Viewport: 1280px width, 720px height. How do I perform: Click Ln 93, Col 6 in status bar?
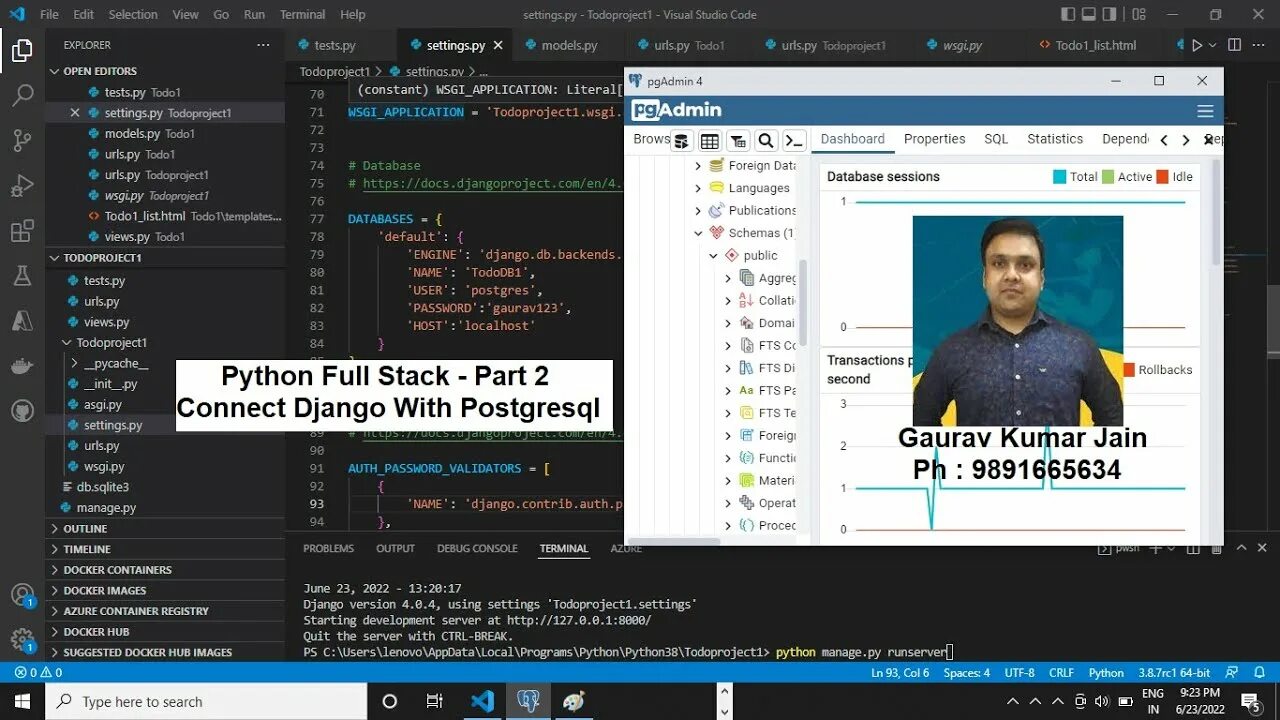pyautogui.click(x=899, y=673)
